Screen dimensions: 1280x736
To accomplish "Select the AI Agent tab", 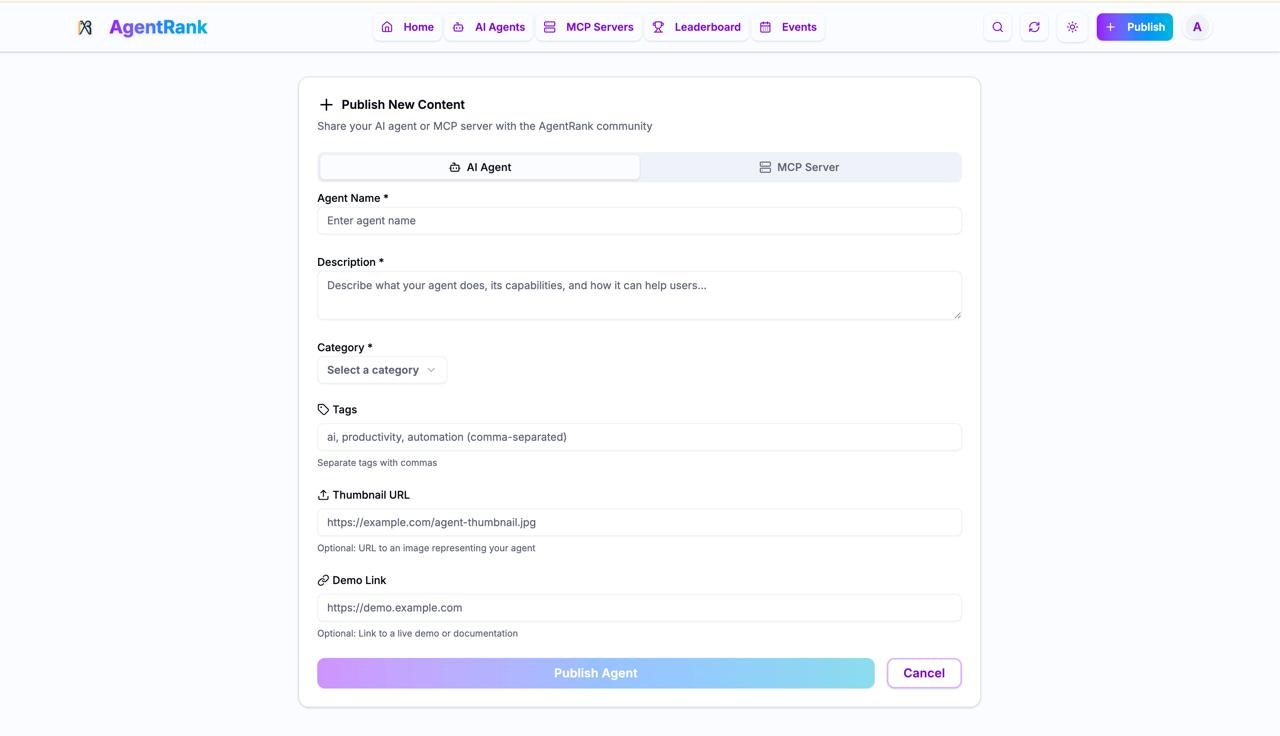I will (479, 167).
